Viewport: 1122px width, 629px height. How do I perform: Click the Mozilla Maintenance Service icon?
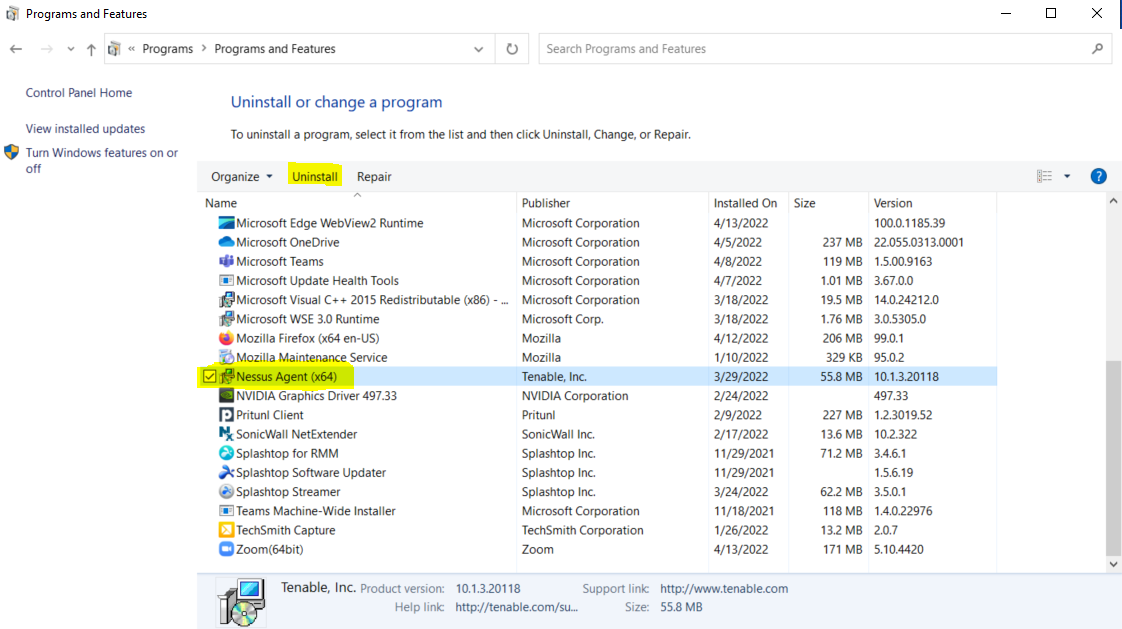226,357
